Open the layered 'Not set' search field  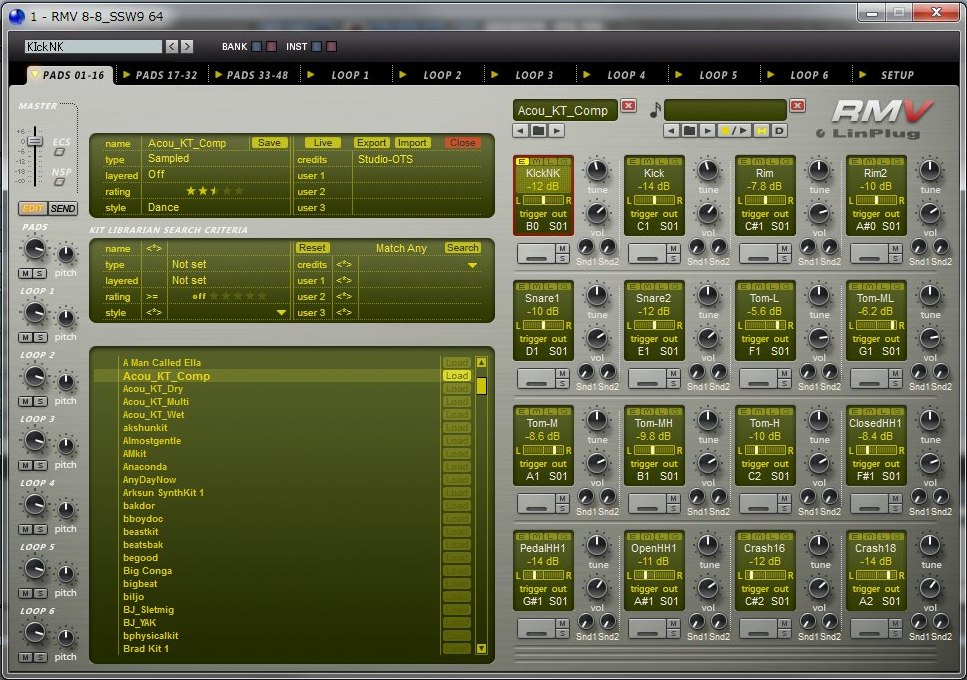click(228, 281)
